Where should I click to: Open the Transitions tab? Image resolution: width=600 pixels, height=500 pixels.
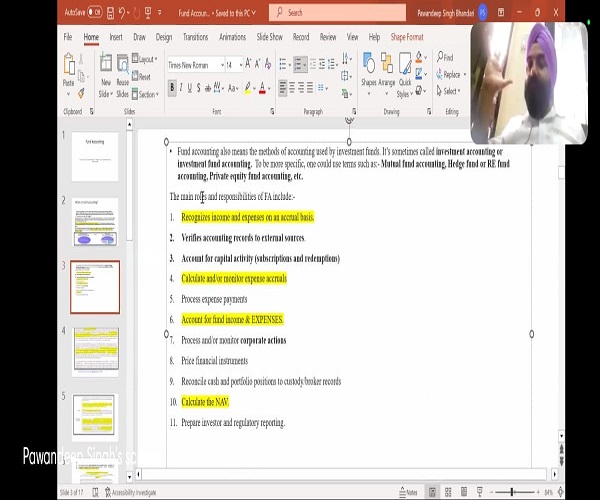tap(195, 37)
